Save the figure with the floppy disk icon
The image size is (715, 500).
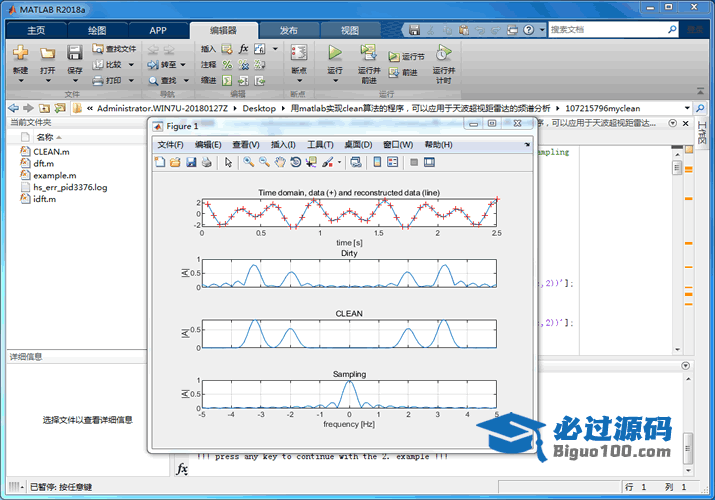[x=191, y=162]
